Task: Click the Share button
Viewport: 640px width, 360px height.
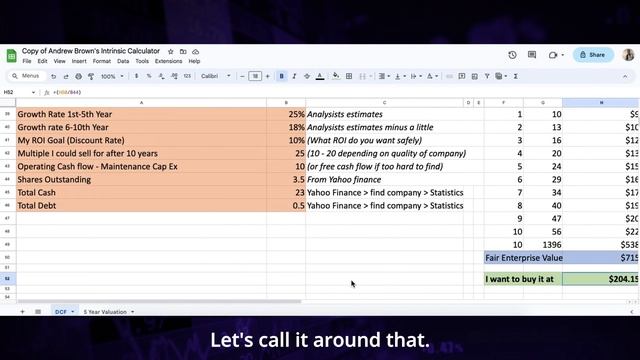Action: (x=593, y=55)
